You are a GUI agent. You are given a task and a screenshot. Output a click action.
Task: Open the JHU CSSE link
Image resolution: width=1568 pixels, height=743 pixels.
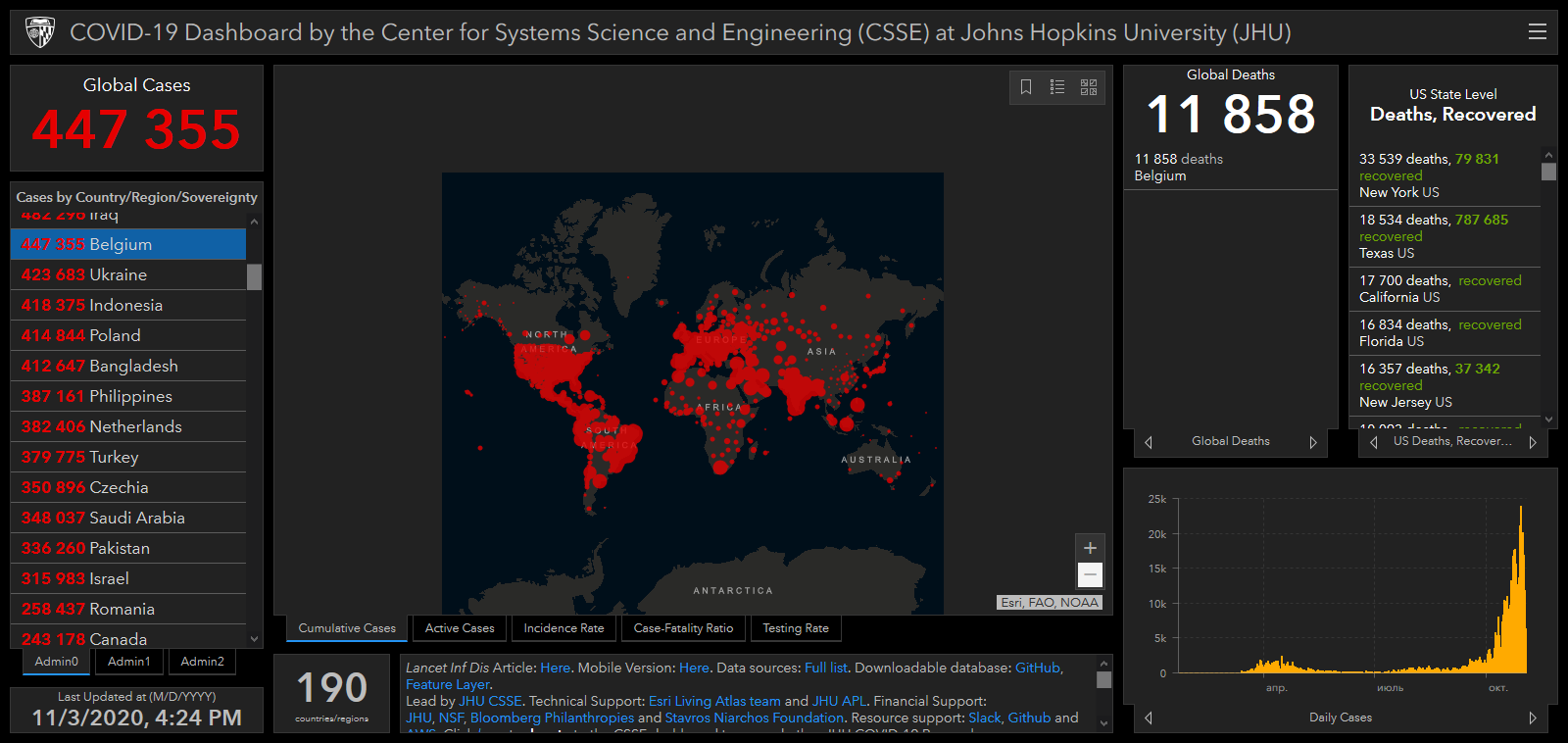click(x=490, y=701)
